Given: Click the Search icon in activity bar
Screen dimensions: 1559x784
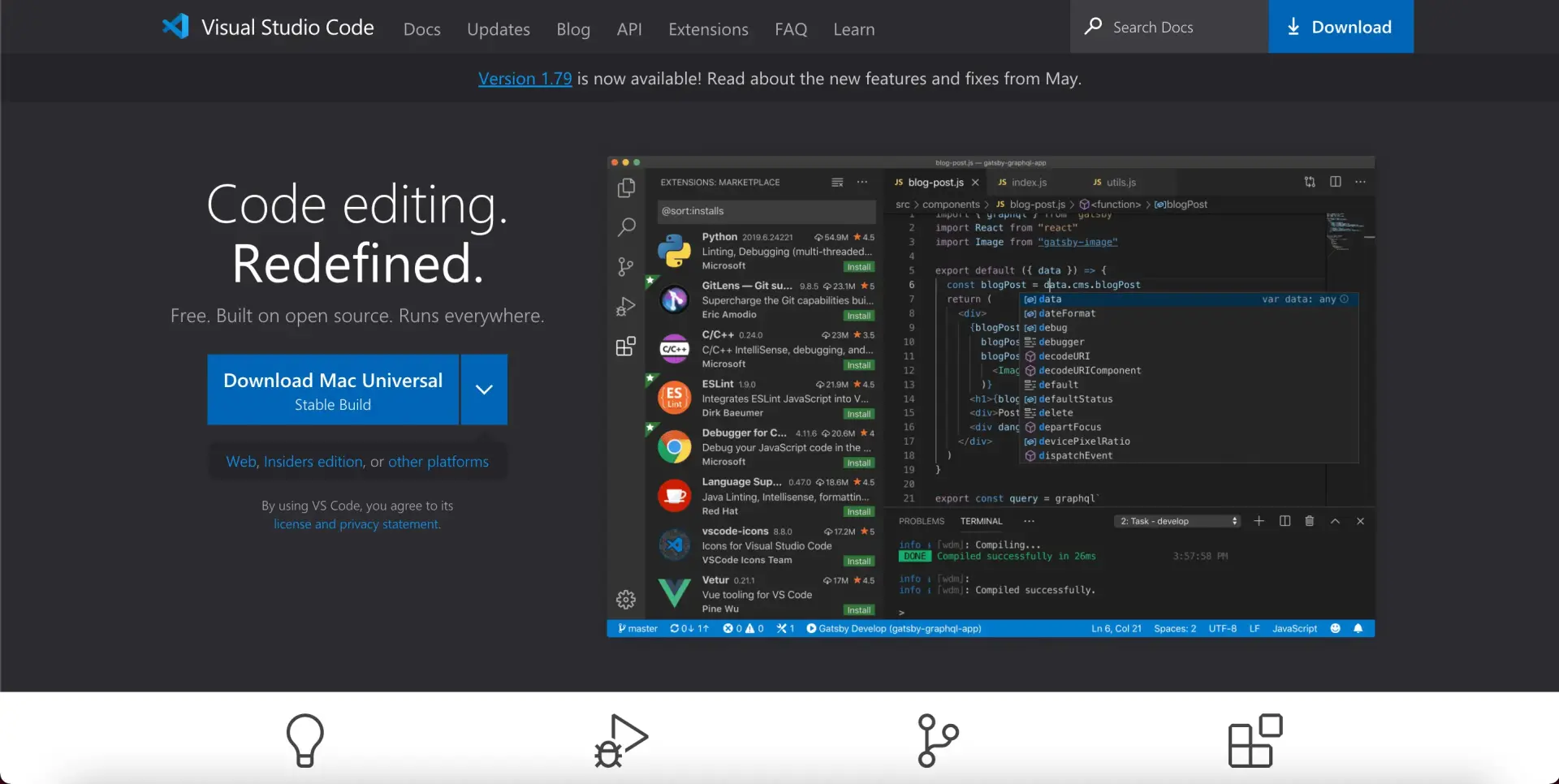Looking at the screenshot, I should coord(626,226).
